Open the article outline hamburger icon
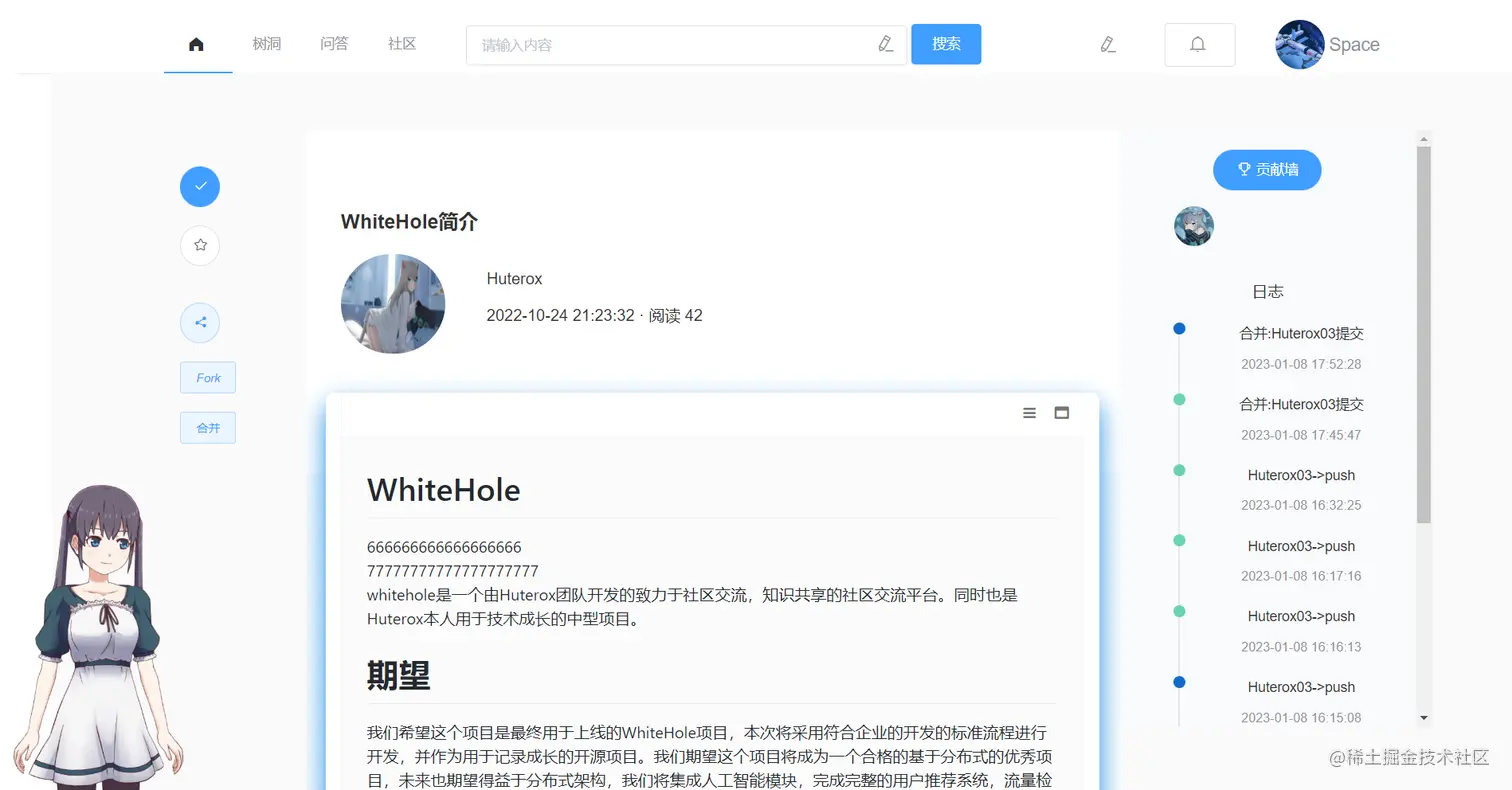This screenshot has height=790, width=1512. point(1029,412)
